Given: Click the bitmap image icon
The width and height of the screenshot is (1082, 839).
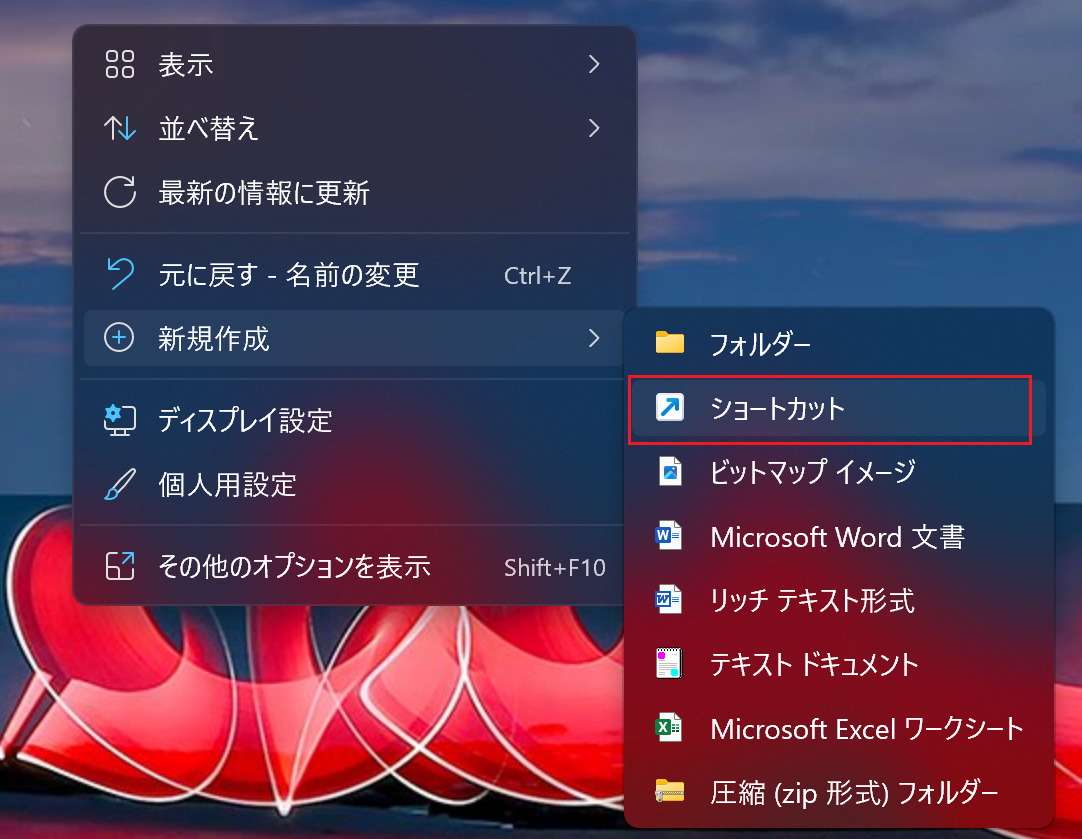Looking at the screenshot, I should pyautogui.click(x=668, y=472).
